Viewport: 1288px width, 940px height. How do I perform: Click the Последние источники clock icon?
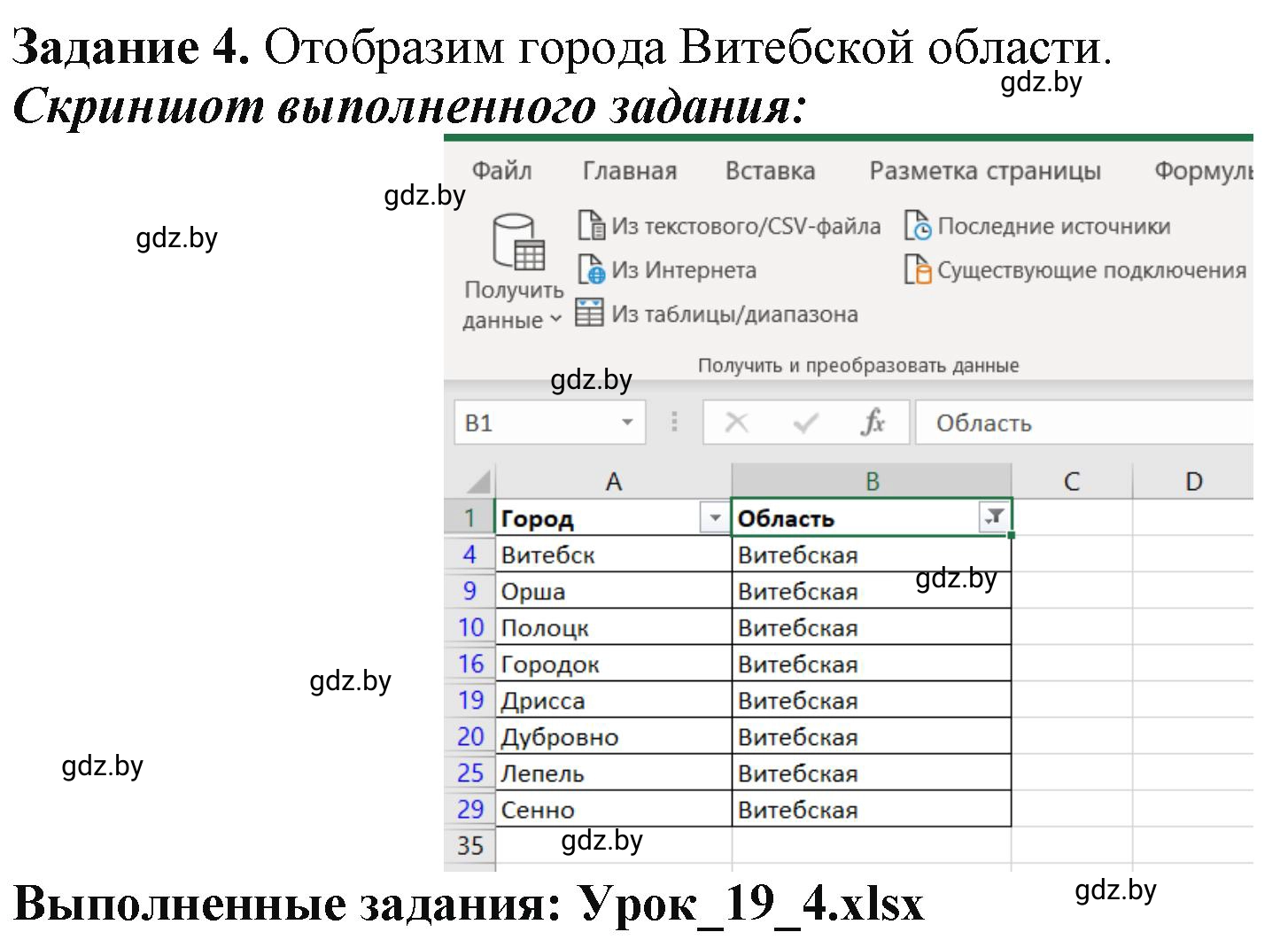918,225
